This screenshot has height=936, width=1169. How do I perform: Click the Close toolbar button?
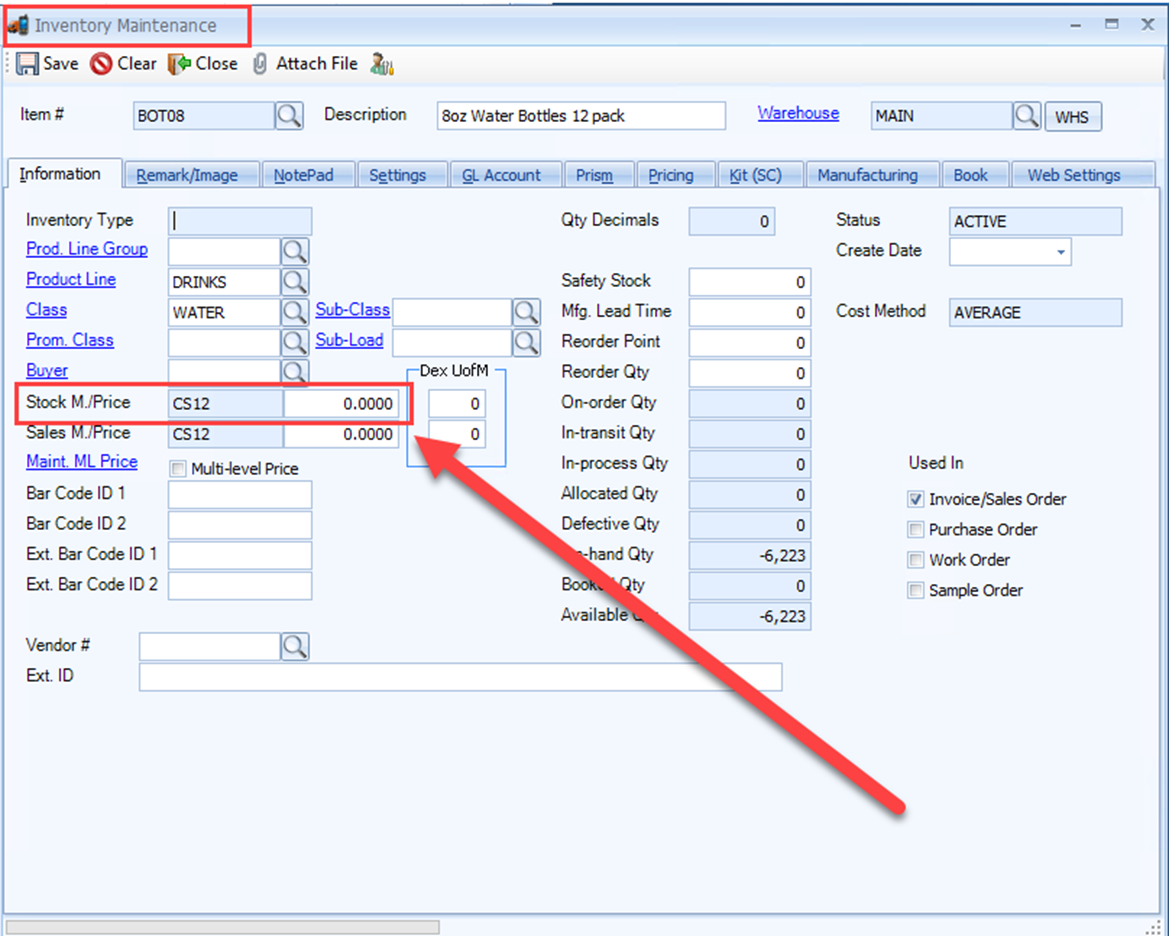[x=203, y=64]
